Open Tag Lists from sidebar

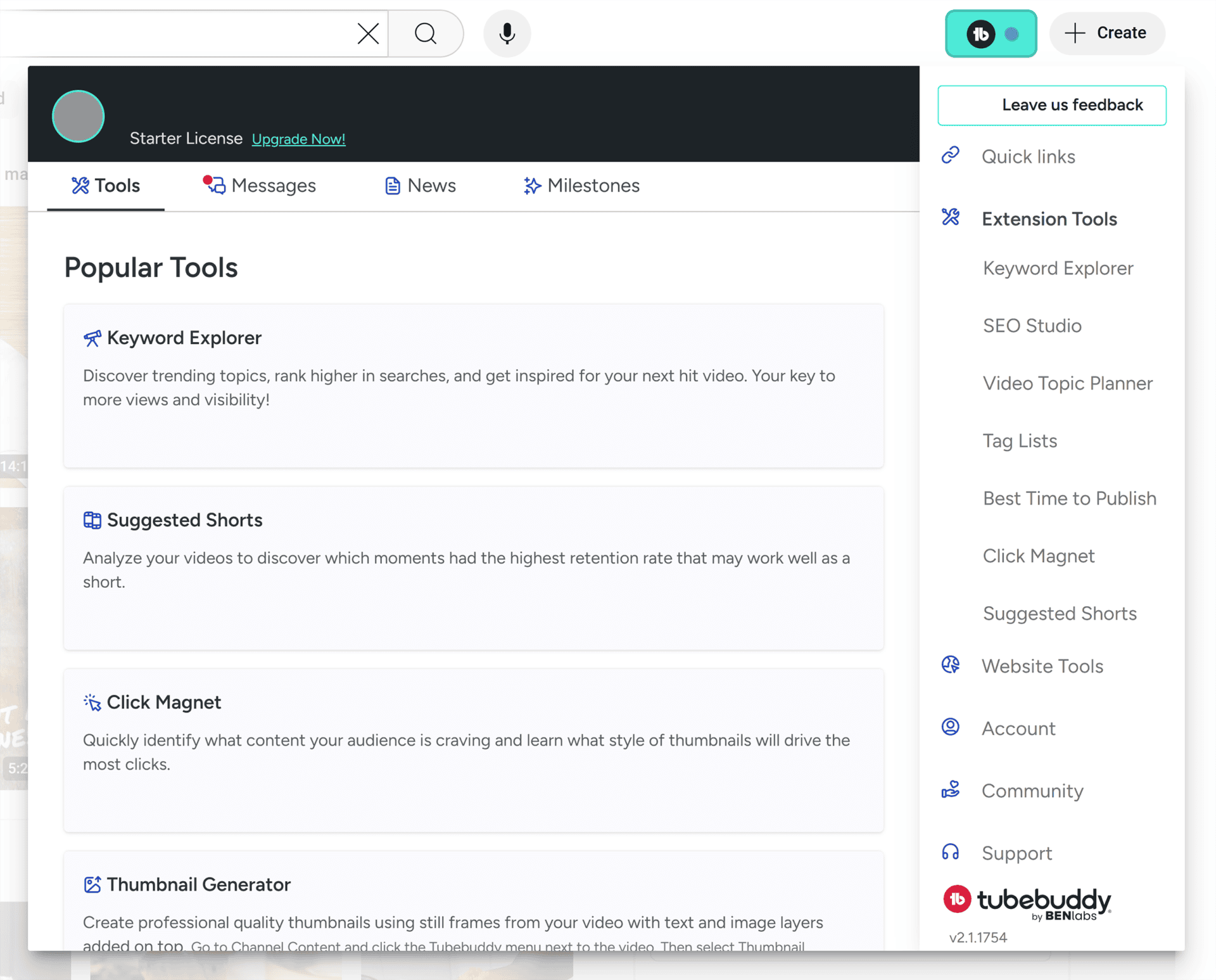pos(1020,441)
